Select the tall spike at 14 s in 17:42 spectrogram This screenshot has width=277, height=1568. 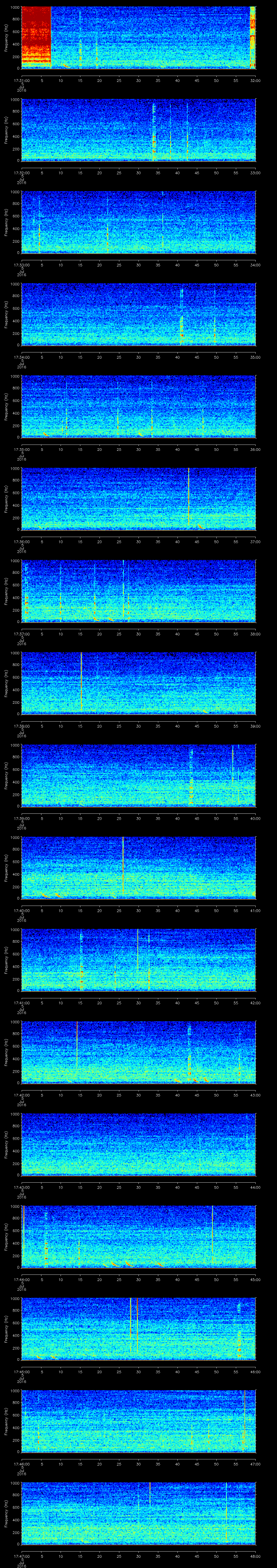coord(77,1045)
